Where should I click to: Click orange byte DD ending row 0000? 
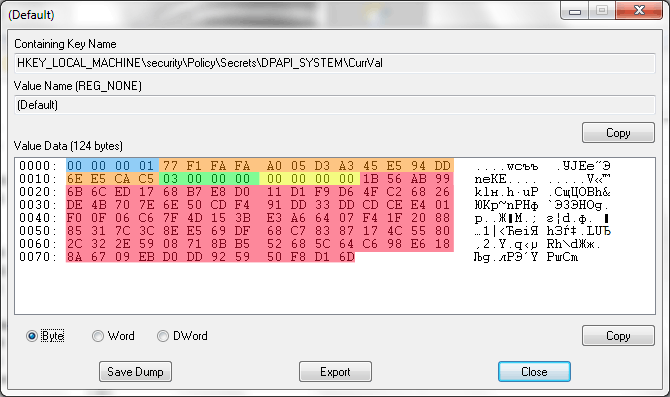click(443, 166)
